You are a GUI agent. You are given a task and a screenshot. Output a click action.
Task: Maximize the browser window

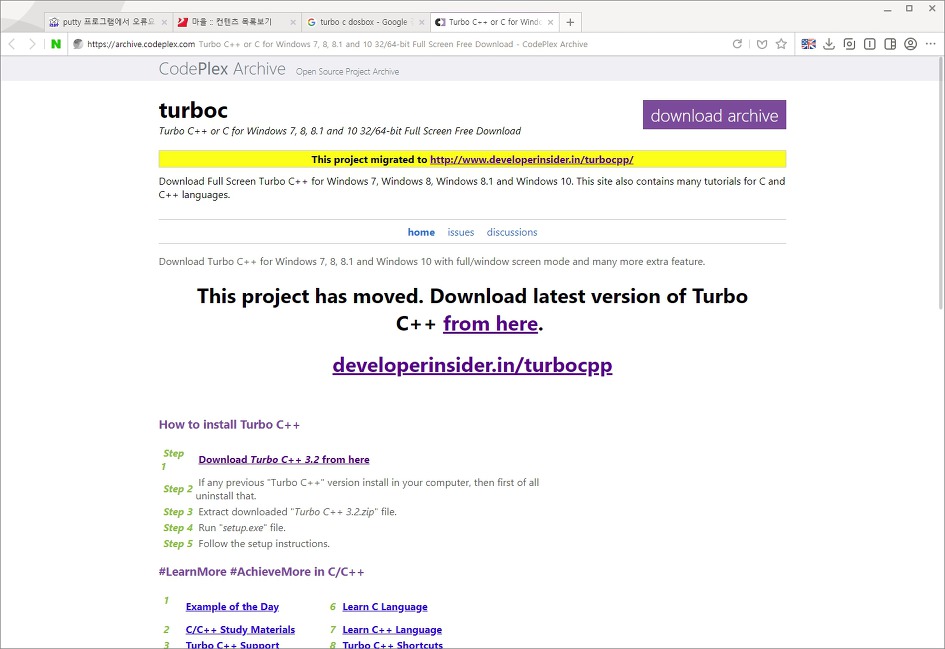coord(909,8)
